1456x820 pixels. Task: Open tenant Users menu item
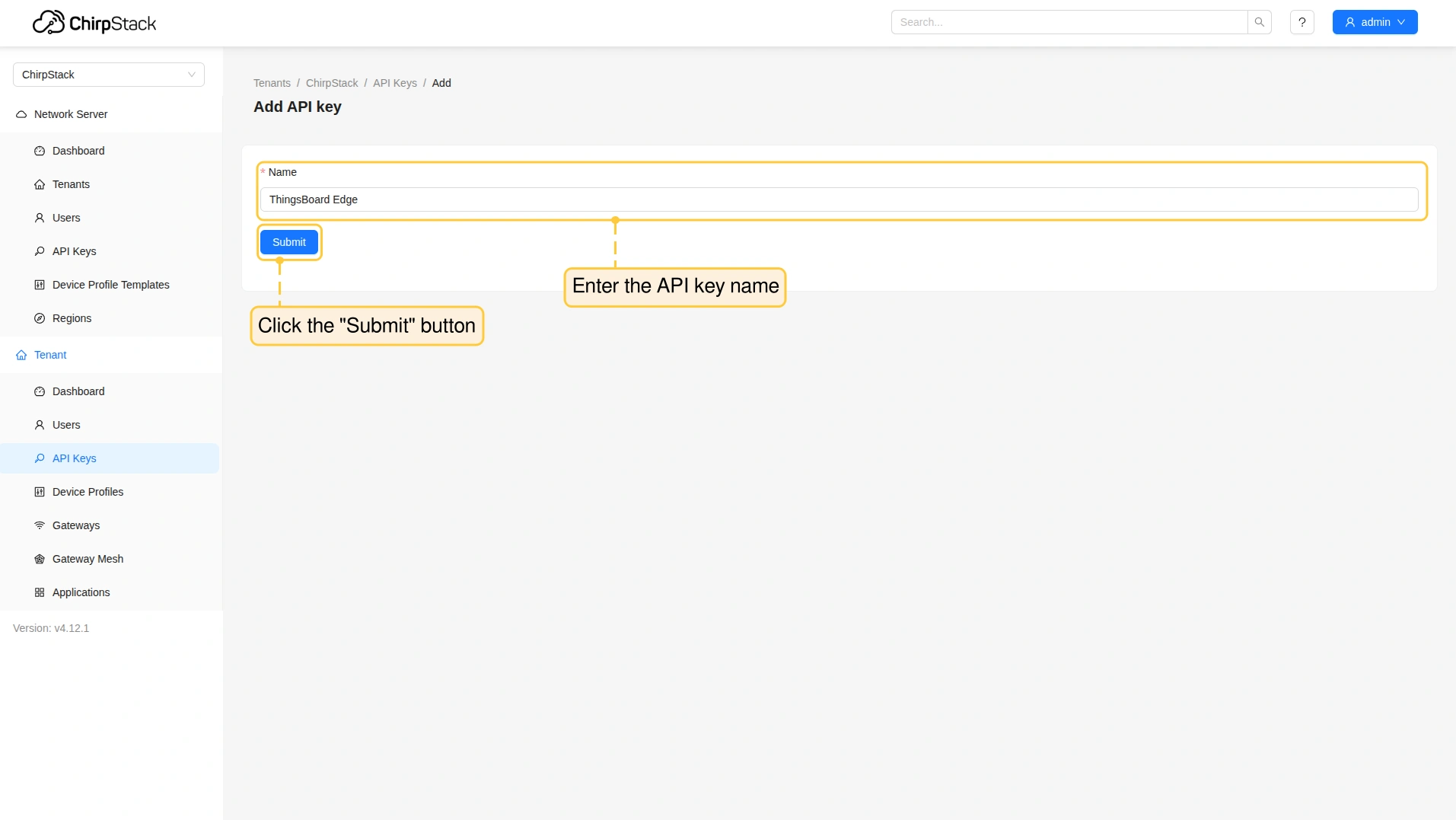click(66, 425)
